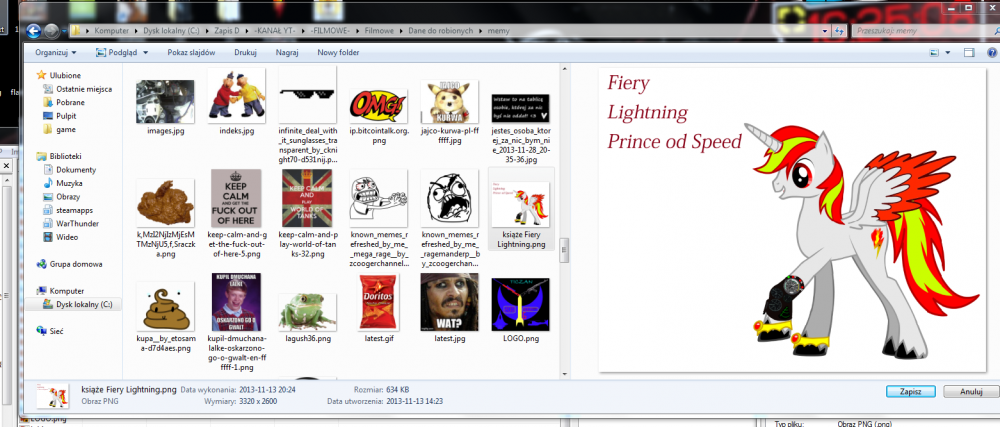Click Nowy folder in toolbar

click(x=338, y=52)
